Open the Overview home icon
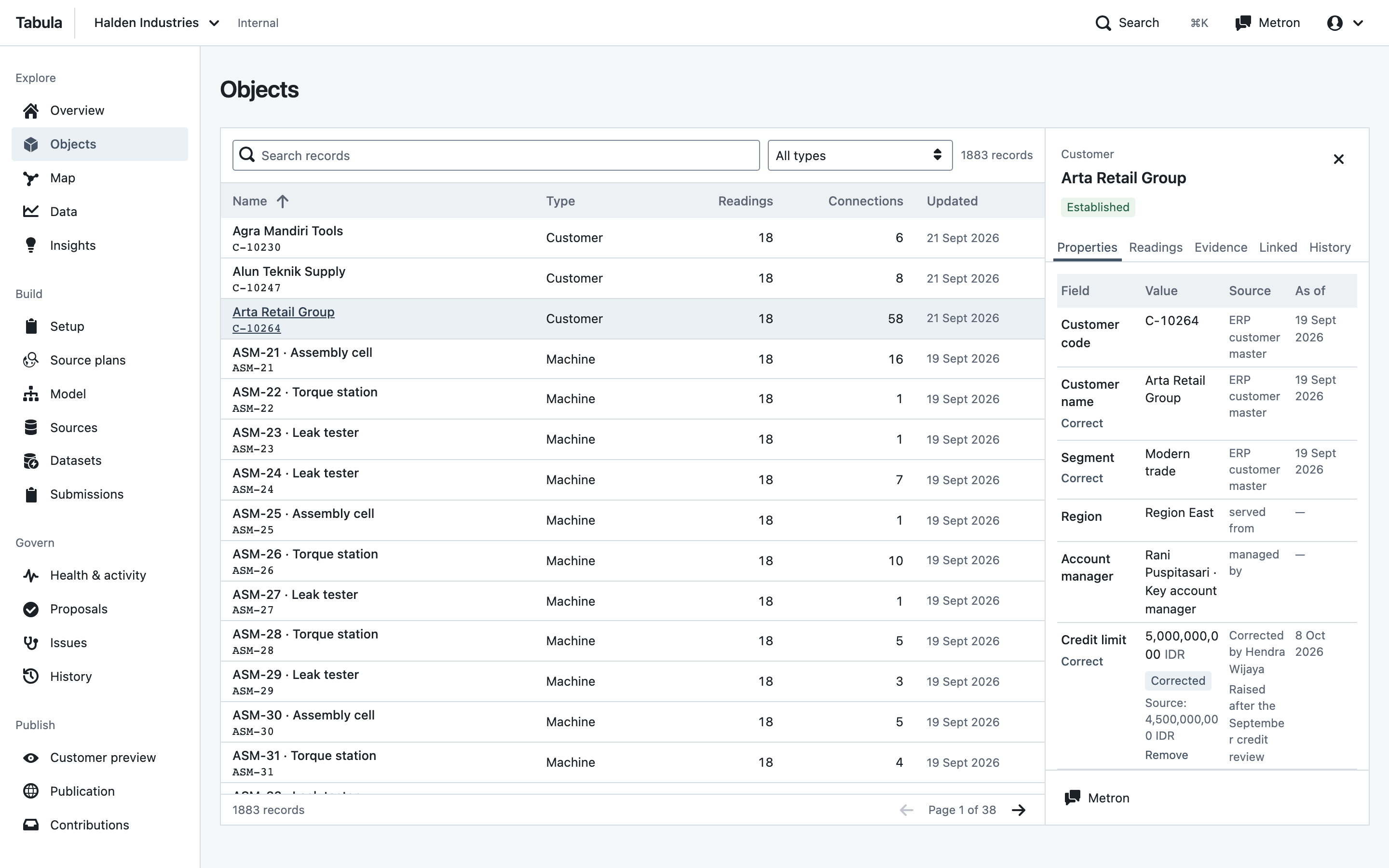 pos(31,110)
